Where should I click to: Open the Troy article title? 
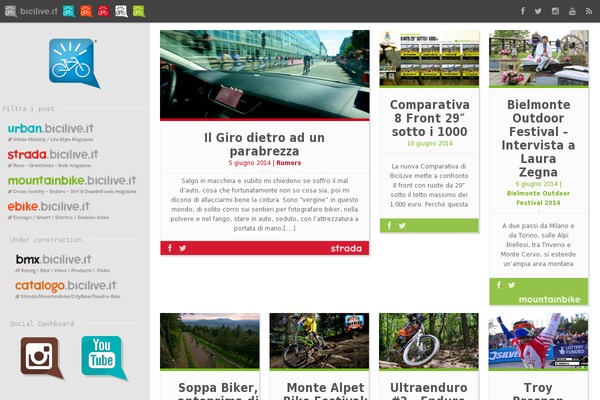click(x=538, y=391)
